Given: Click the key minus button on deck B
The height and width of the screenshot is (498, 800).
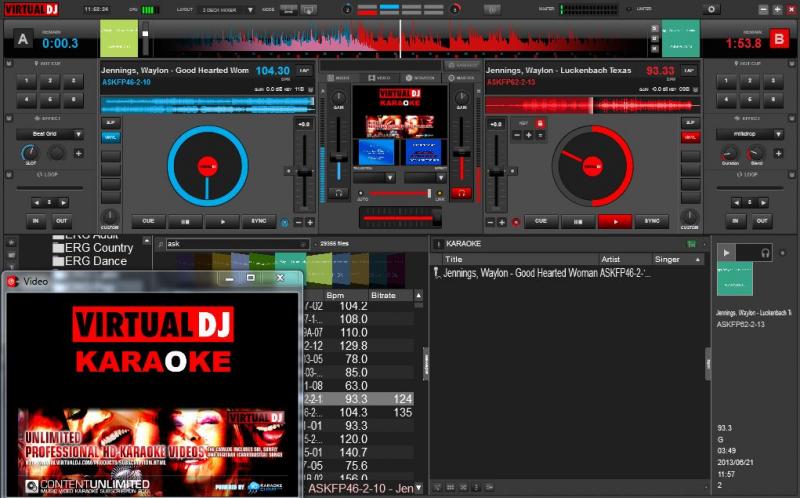Looking at the screenshot, I should pyautogui.click(x=517, y=135).
